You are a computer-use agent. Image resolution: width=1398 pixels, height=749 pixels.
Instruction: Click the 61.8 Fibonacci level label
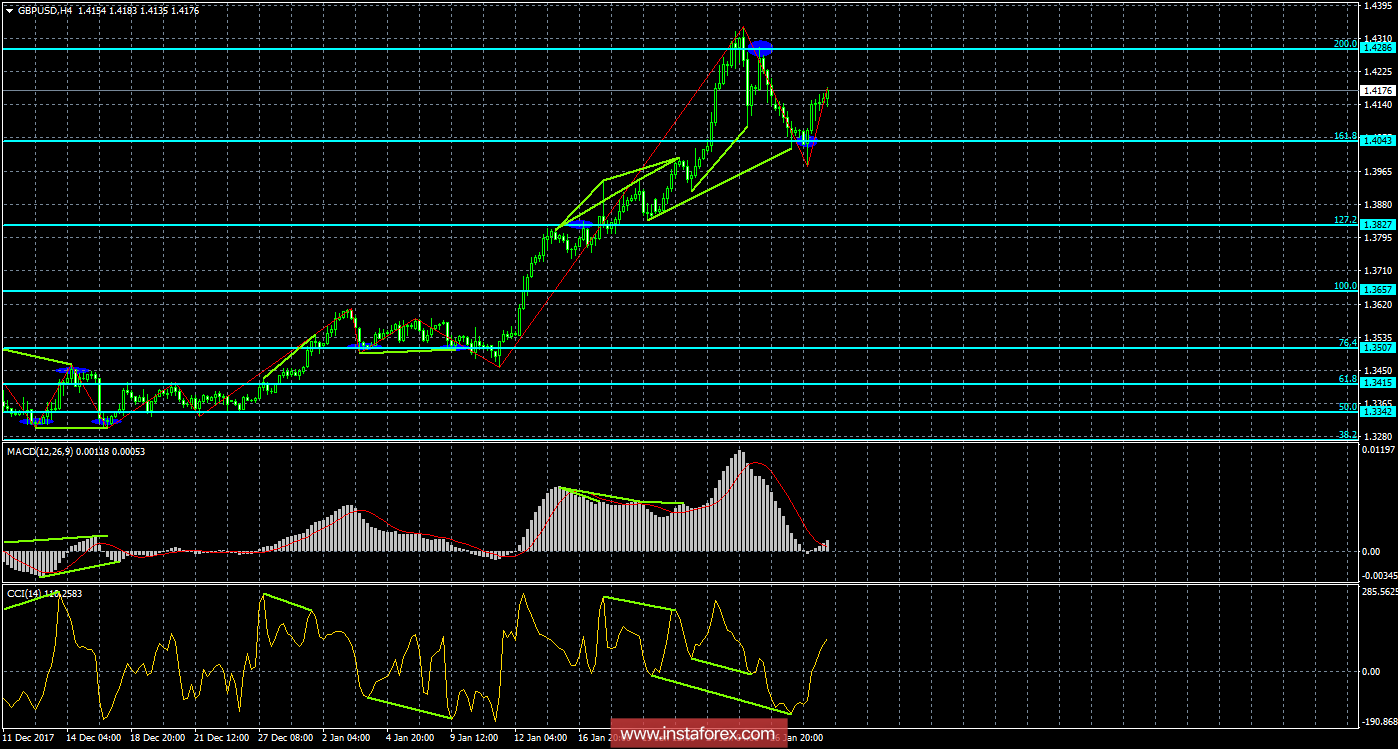[x=1348, y=379]
